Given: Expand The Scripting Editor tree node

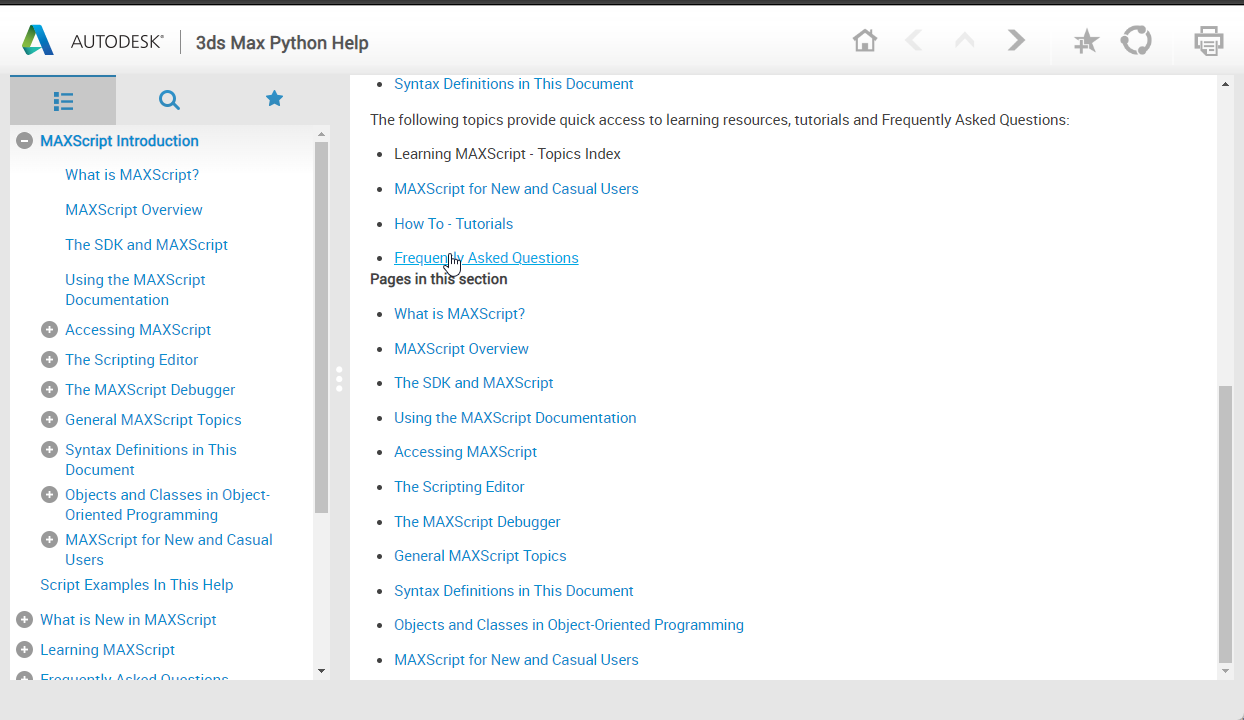Looking at the screenshot, I should click(49, 360).
